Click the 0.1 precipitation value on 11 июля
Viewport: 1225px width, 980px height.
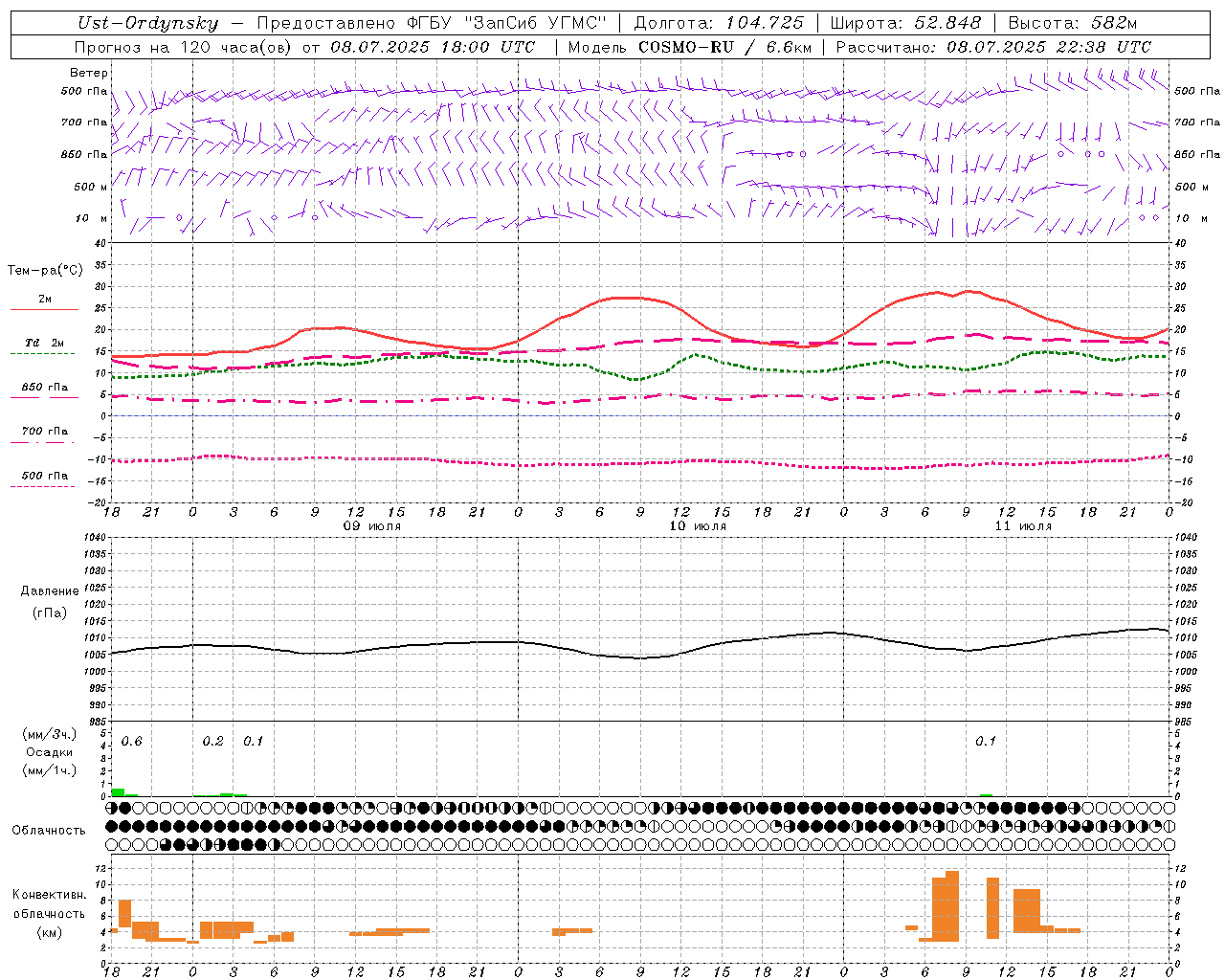pyautogui.click(x=986, y=742)
